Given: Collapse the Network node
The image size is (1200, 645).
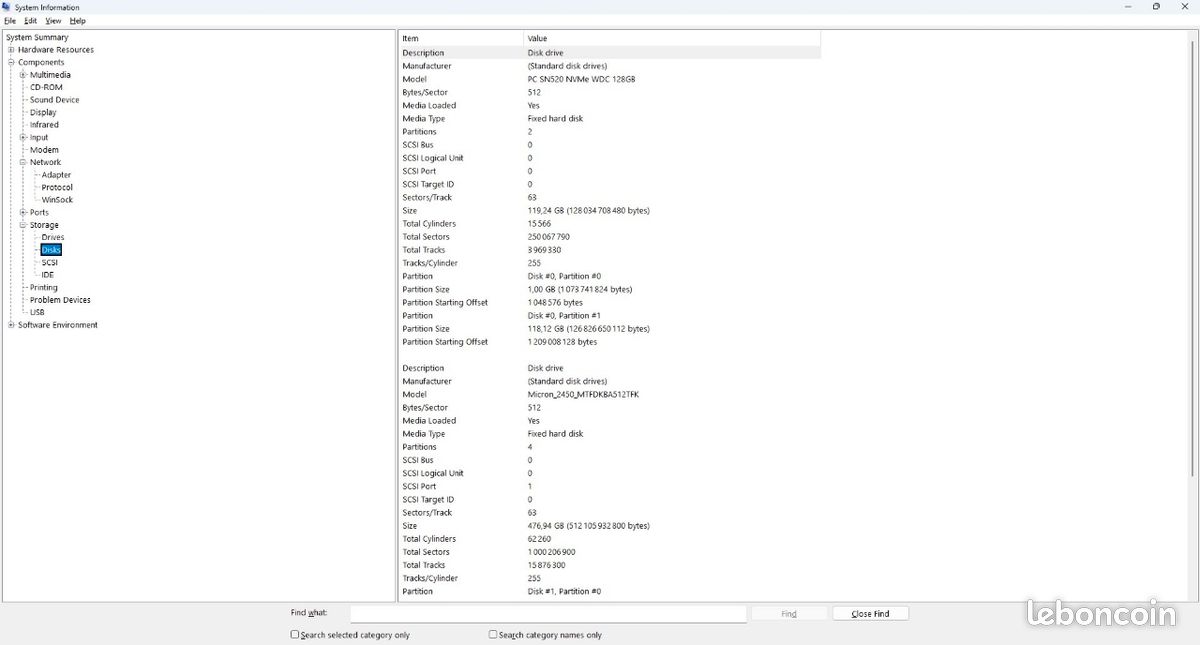Looking at the screenshot, I should (23, 162).
